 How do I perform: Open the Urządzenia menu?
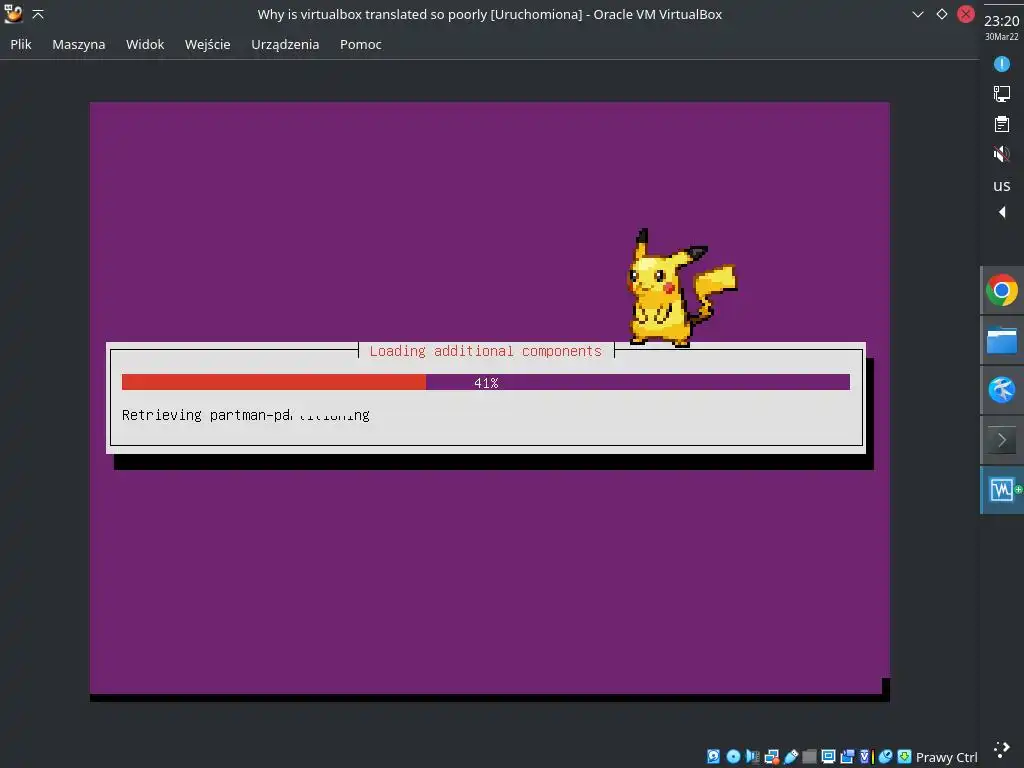click(x=285, y=44)
